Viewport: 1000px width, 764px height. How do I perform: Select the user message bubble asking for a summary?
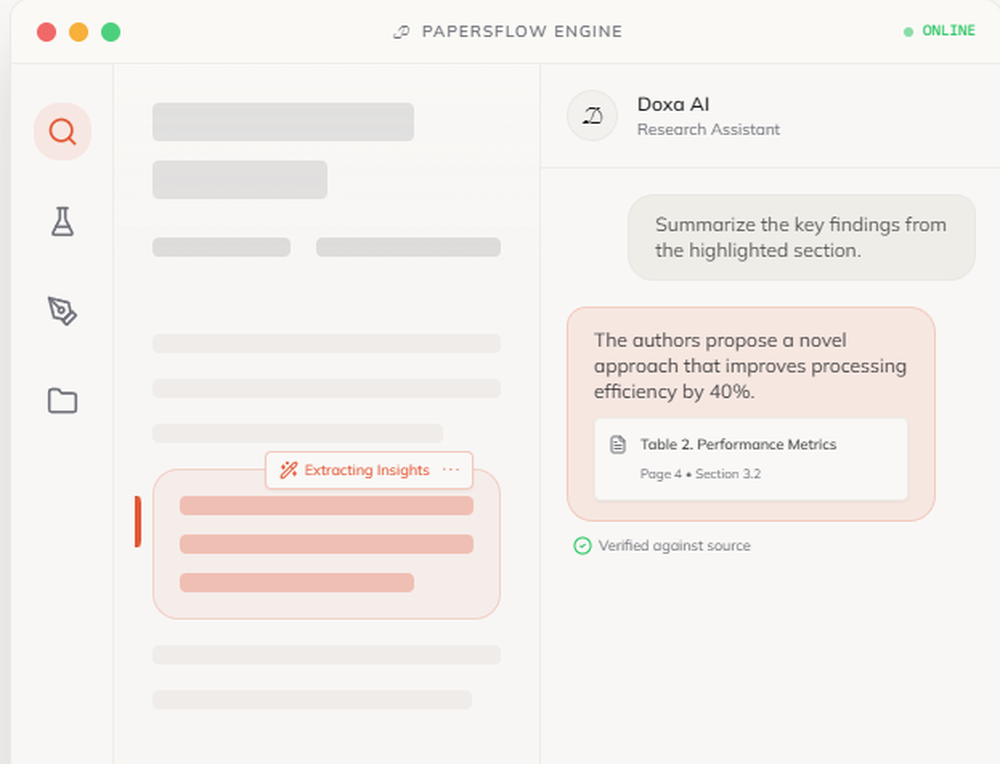[800, 238]
